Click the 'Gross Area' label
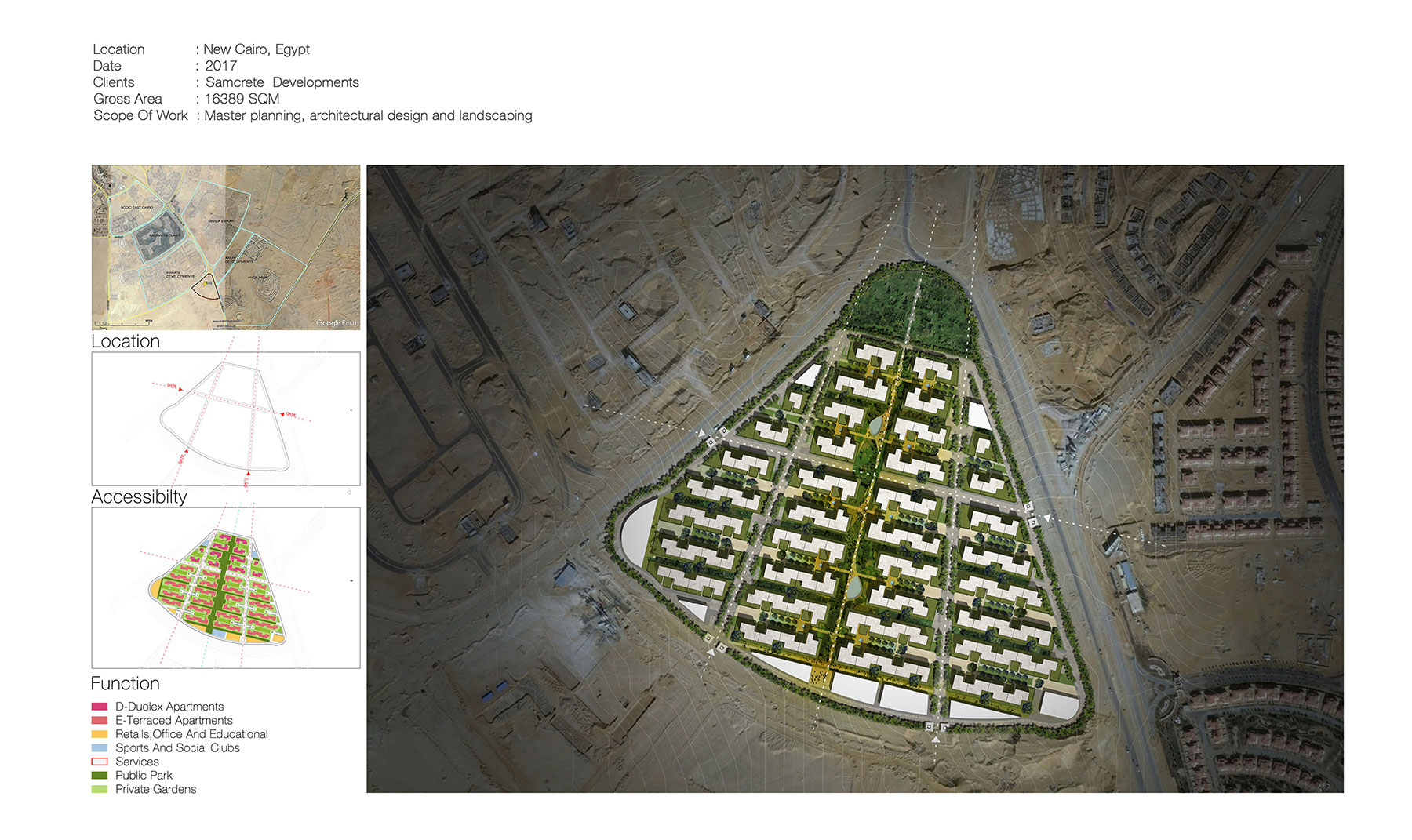 tap(127, 99)
